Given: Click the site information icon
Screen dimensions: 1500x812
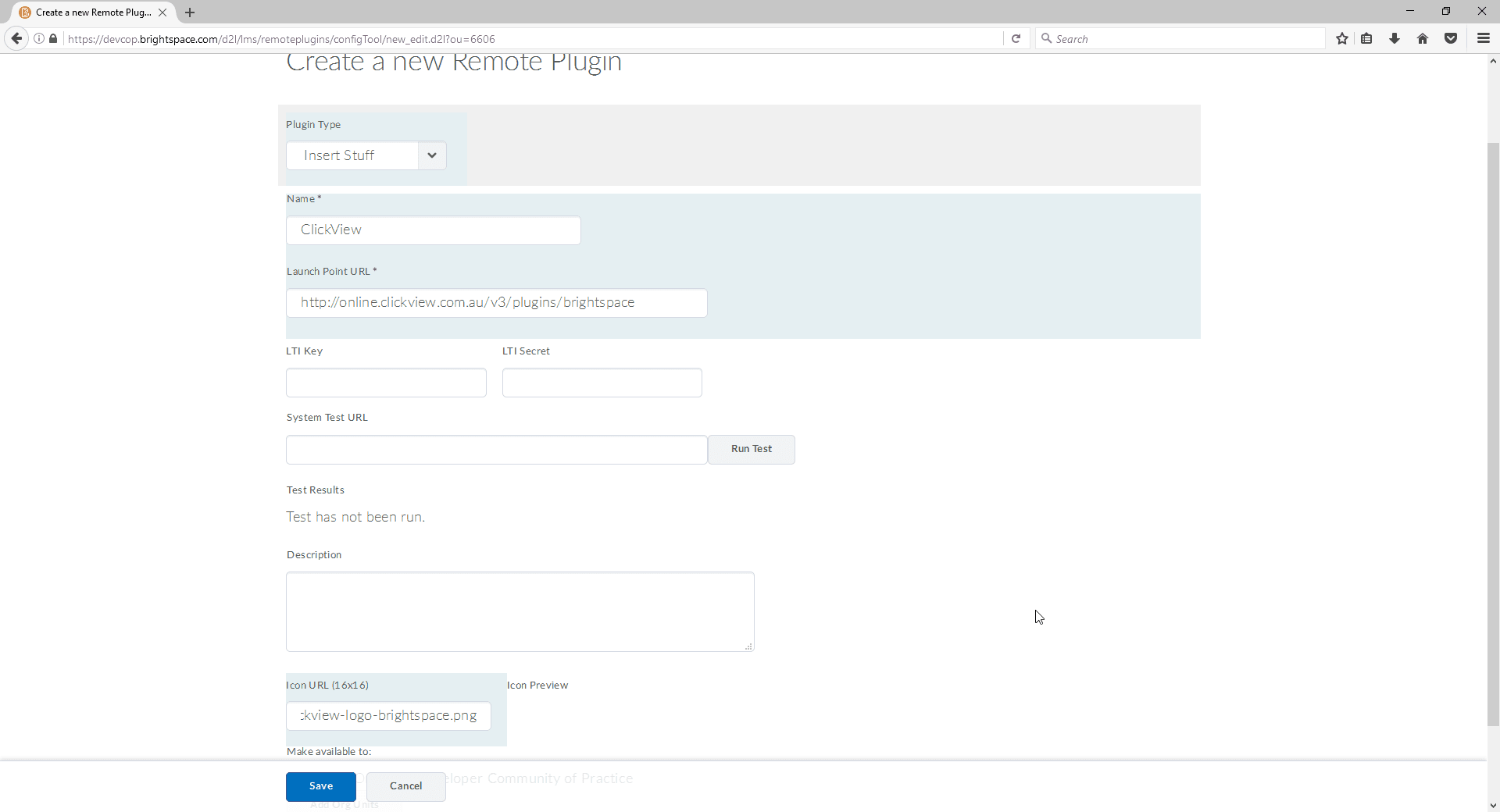Looking at the screenshot, I should [38, 38].
